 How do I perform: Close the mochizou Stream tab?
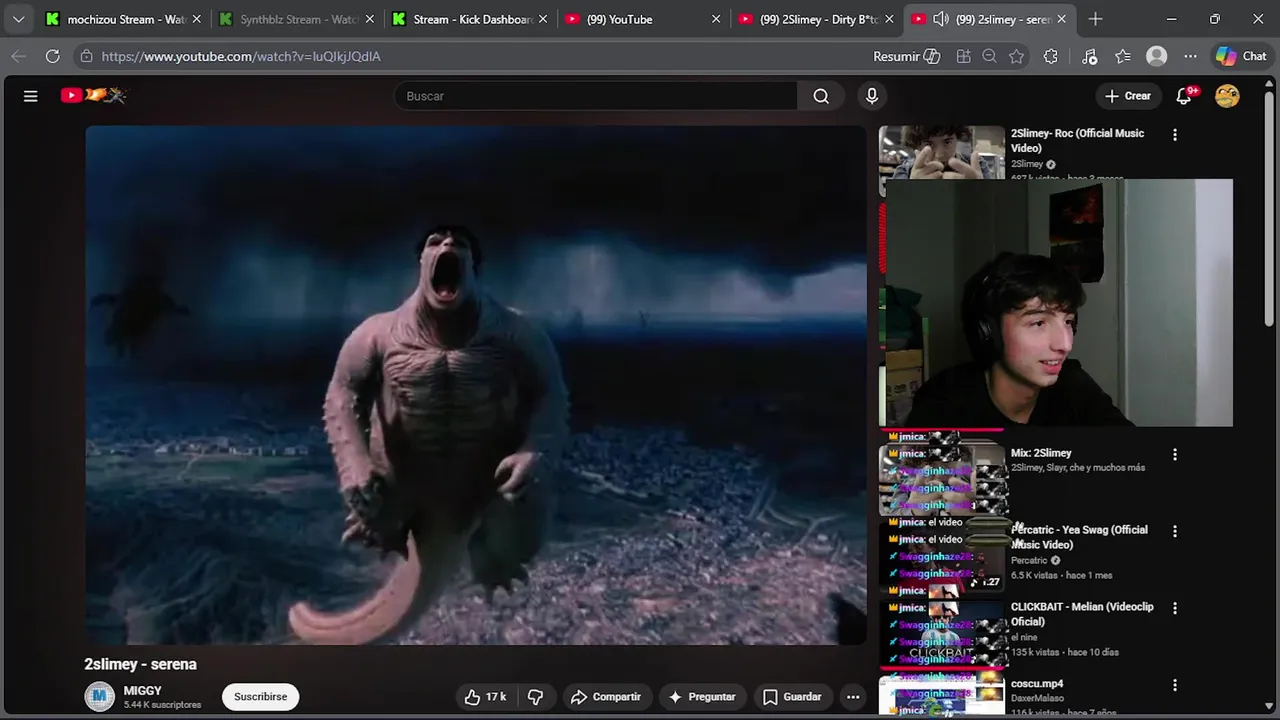tap(197, 19)
